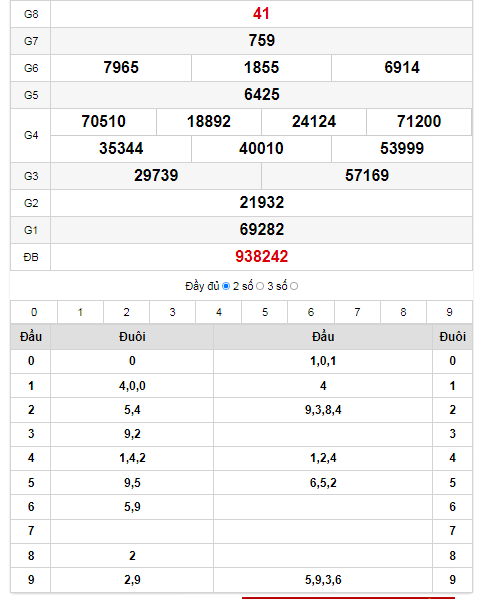Click digit filter tab 8
The width and height of the screenshot is (479, 599).
[403, 312]
